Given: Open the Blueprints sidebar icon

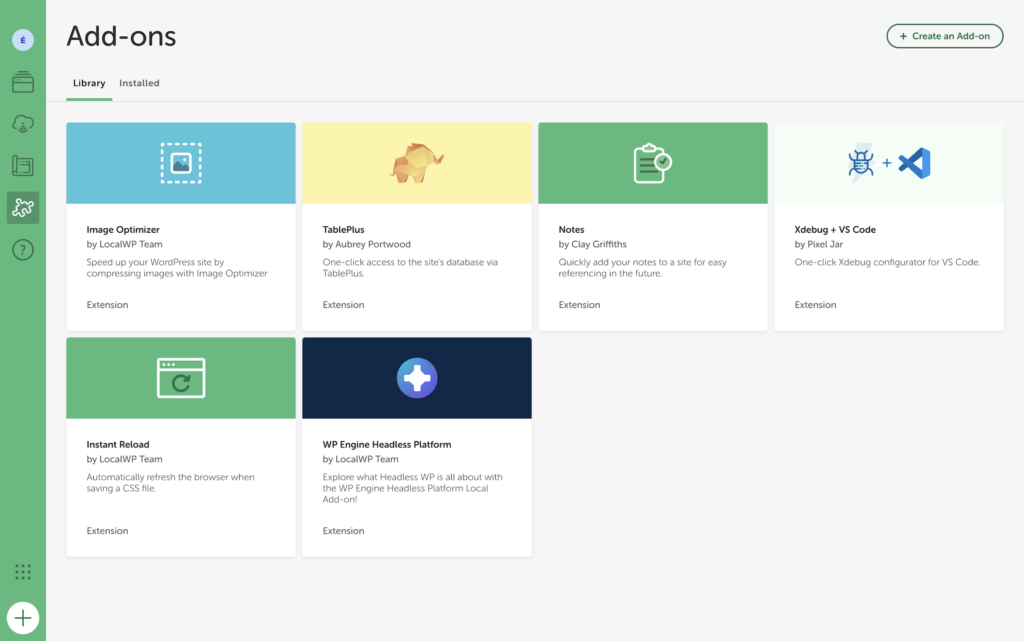Looking at the screenshot, I should pyautogui.click(x=23, y=166).
